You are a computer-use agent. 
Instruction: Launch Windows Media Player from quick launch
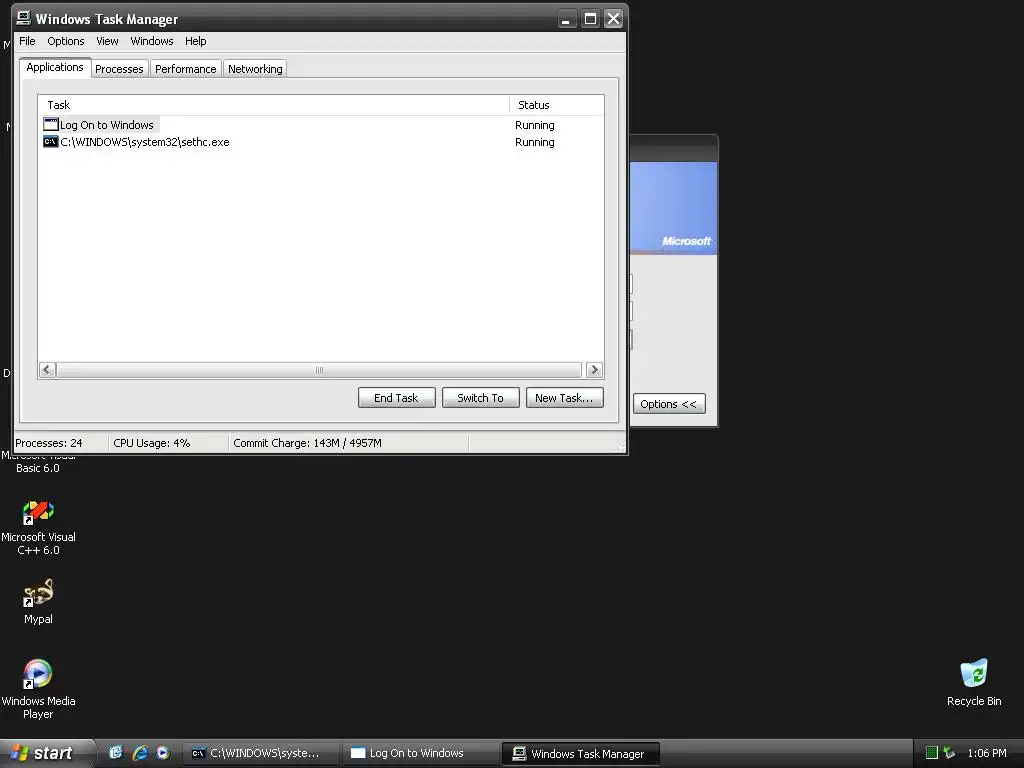(163, 753)
